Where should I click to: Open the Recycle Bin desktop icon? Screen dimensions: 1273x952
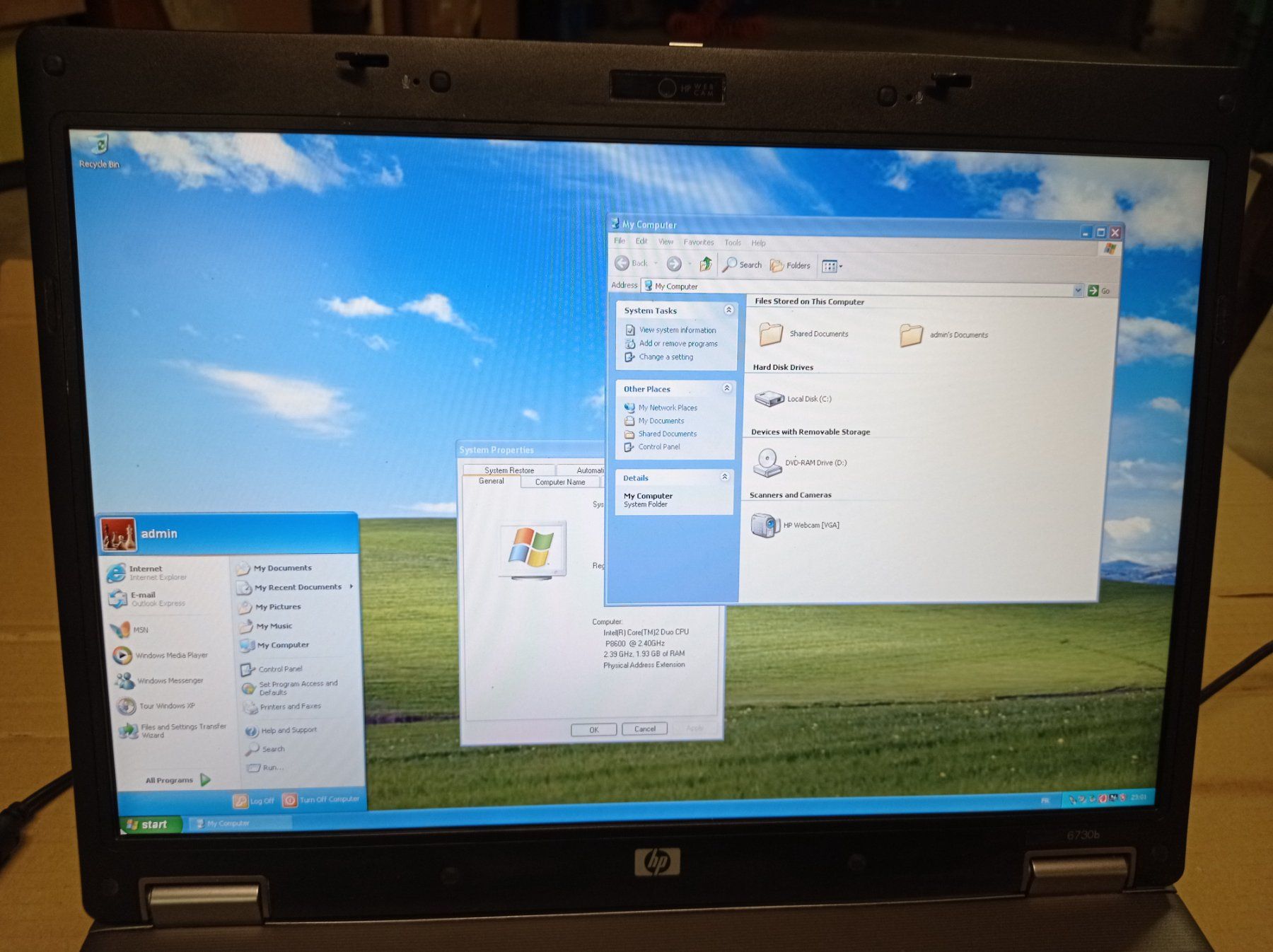(x=99, y=152)
